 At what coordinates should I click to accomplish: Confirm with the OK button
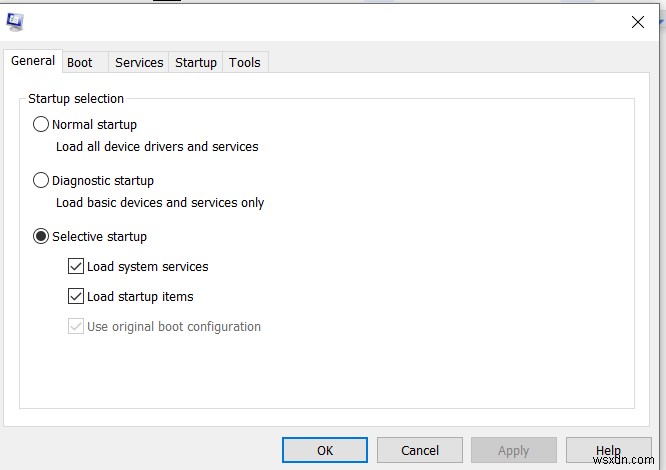coord(325,450)
